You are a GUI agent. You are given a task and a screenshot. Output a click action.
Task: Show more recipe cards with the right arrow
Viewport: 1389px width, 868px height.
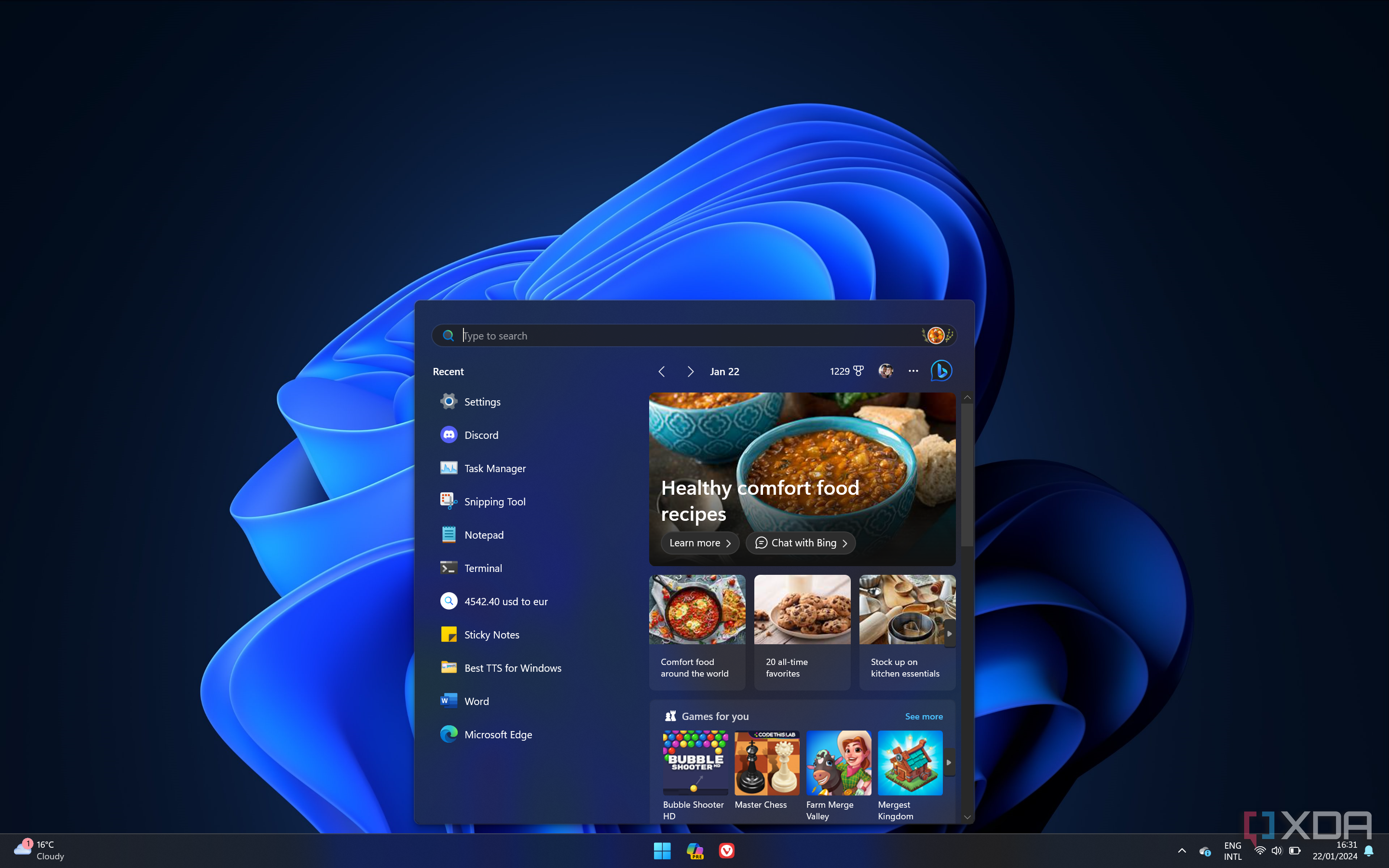949,634
